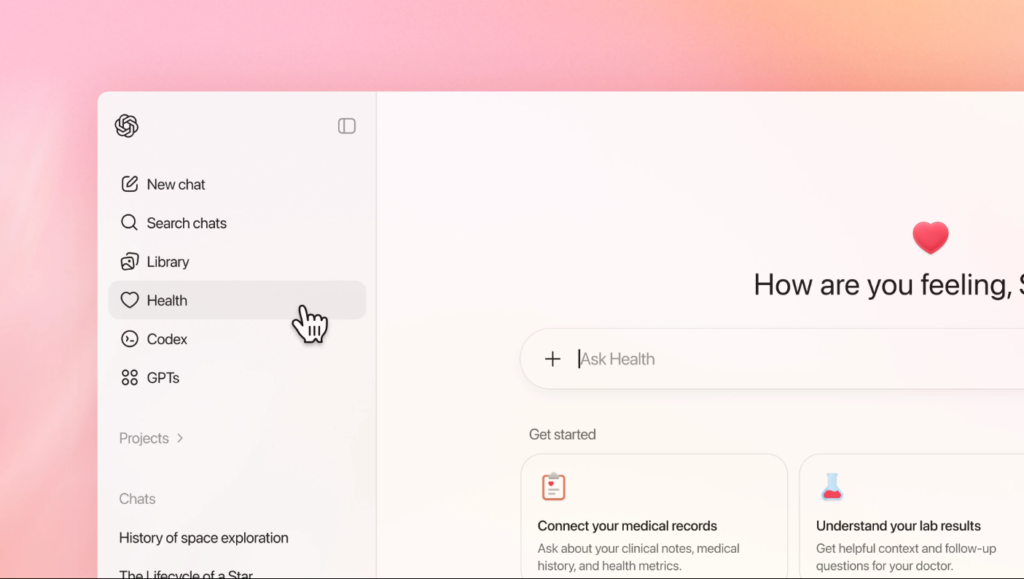
Task: Toggle the sidebar collapse button
Action: click(x=347, y=126)
